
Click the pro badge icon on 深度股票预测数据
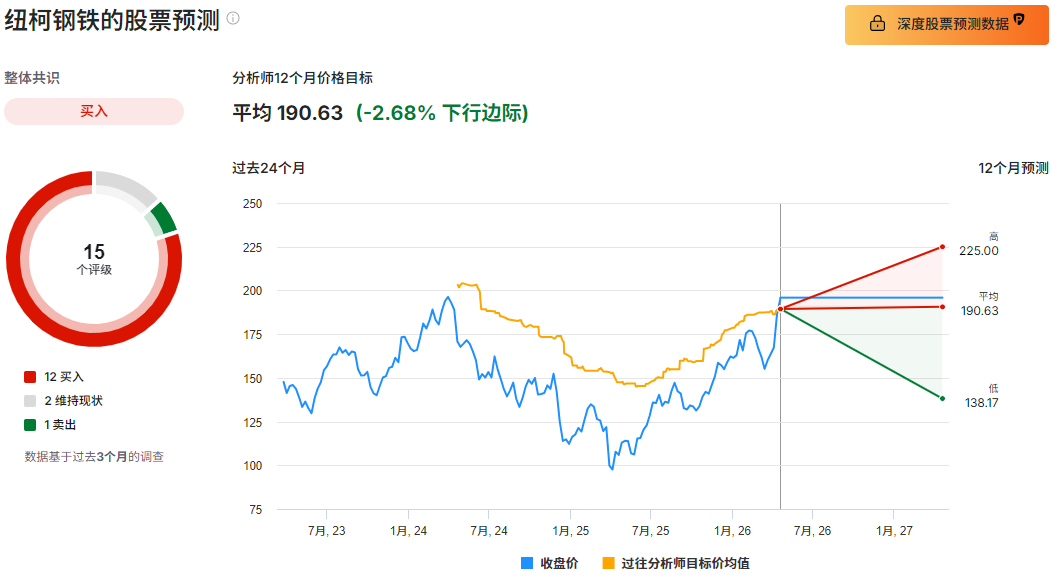coord(1018,19)
